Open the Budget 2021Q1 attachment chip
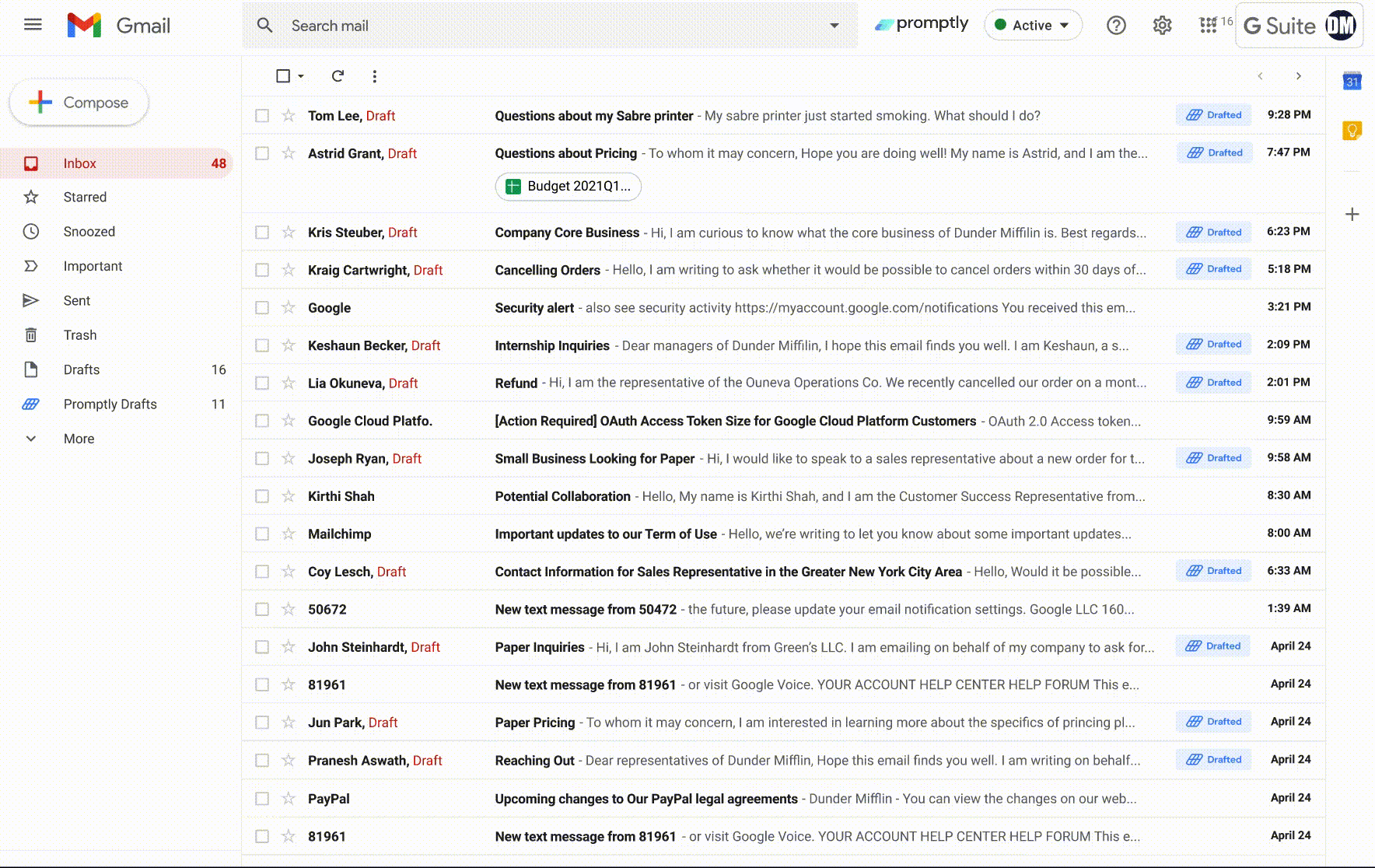This screenshot has width=1375, height=868. pos(568,187)
